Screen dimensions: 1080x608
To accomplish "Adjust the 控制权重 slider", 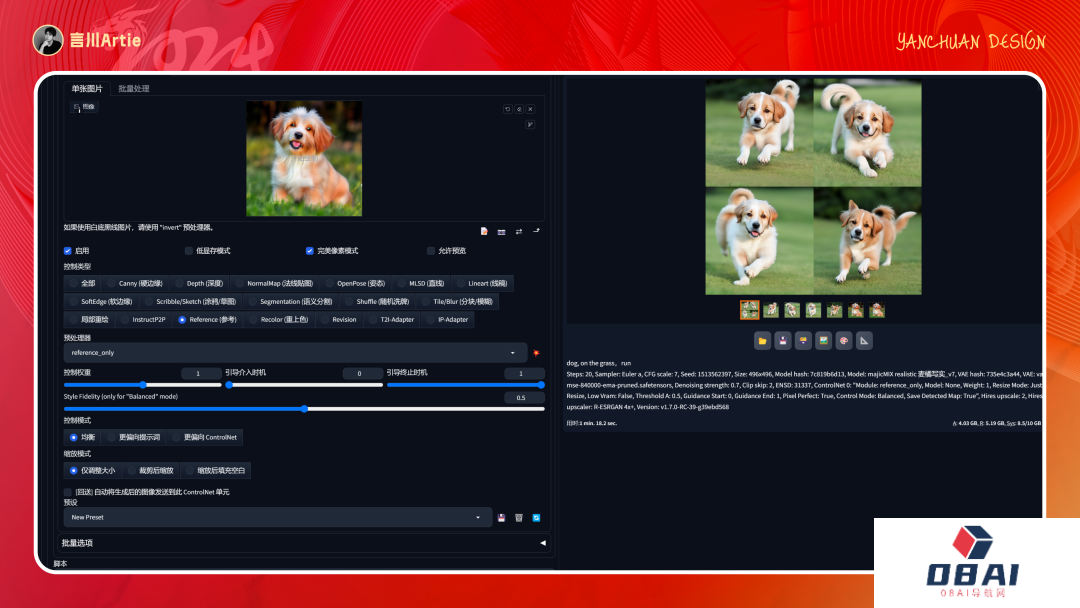I will click(x=143, y=385).
